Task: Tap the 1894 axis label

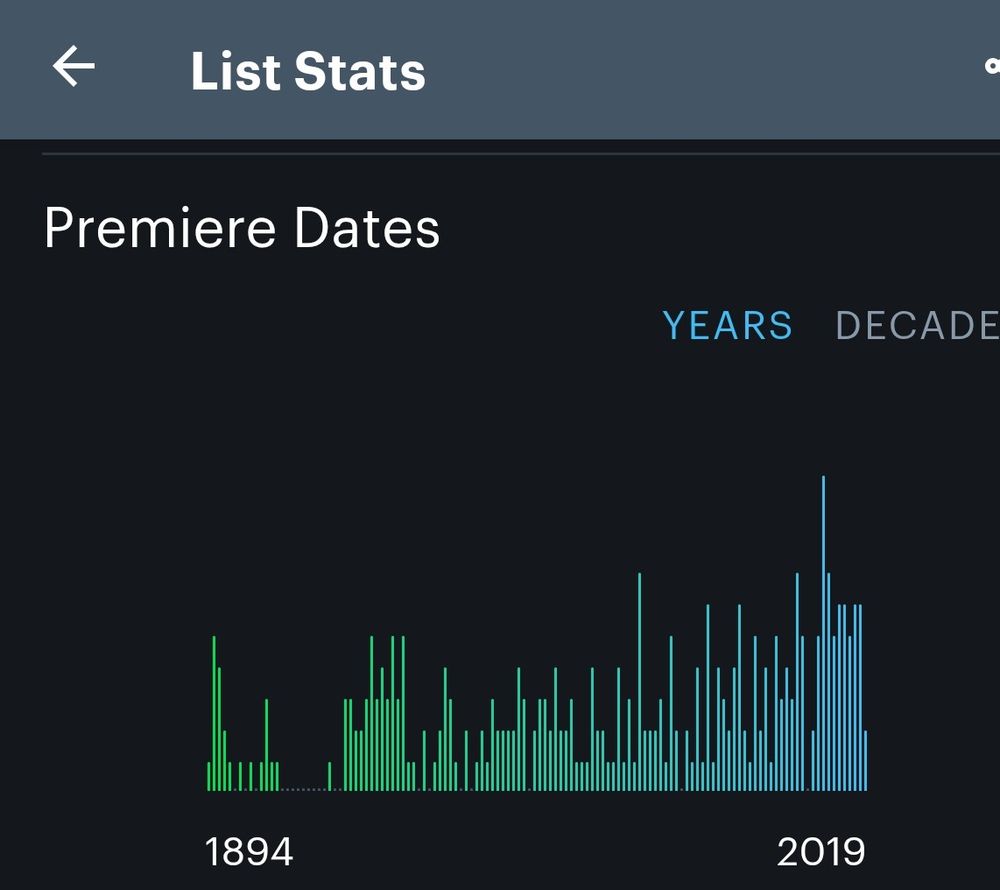Action: tap(250, 852)
